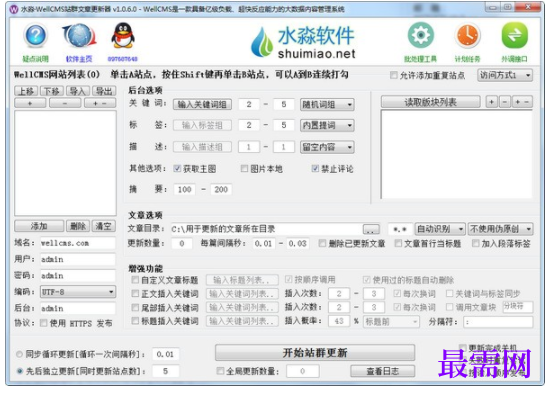Image resolution: width=550 pixels, height=395 pixels.
Task: Enable 自定义文章标题 checkbox
Action: (135, 280)
